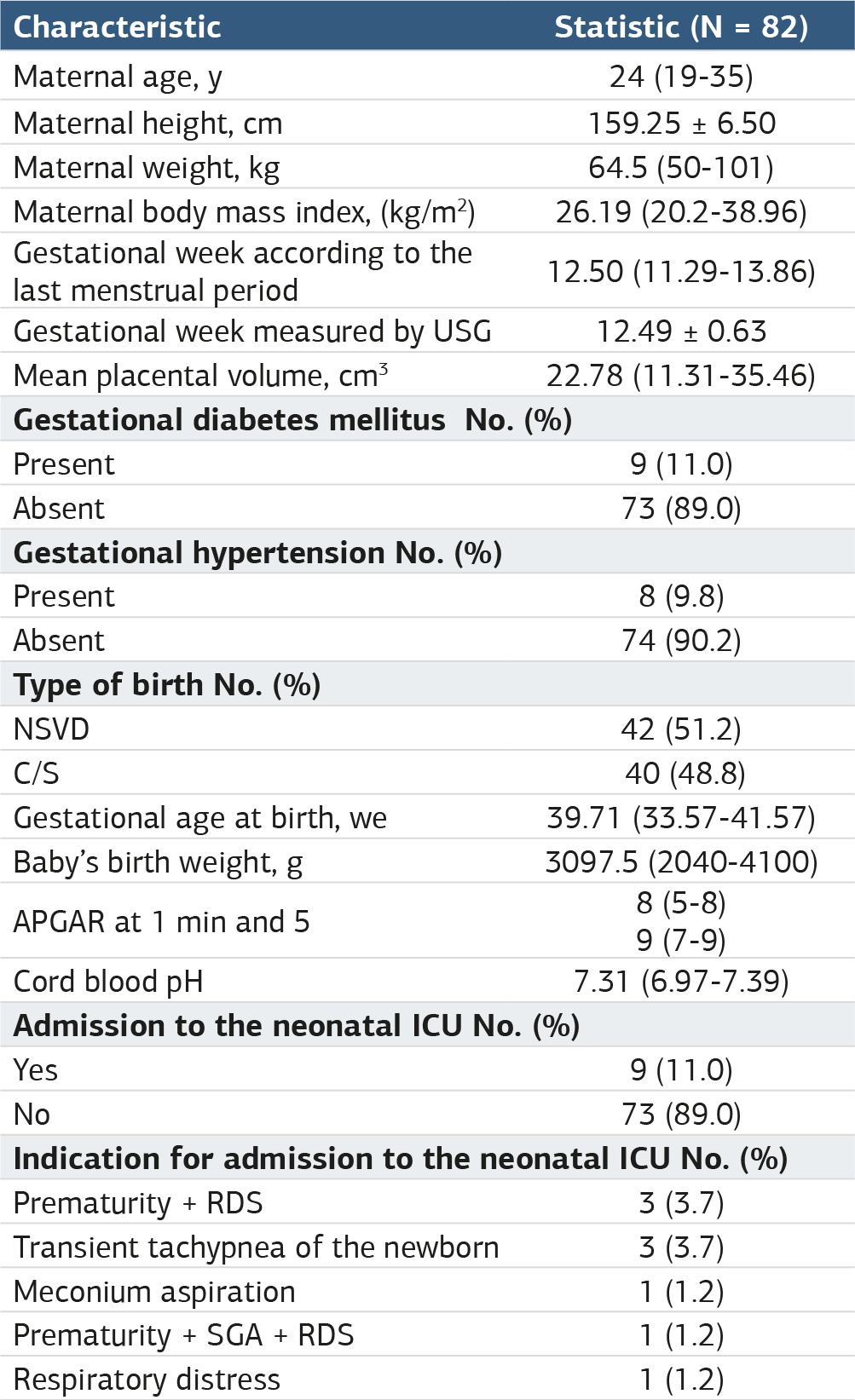Select the Prematurity + RDS row label
Viewport: 855px width, 1400px height.
point(138,1203)
